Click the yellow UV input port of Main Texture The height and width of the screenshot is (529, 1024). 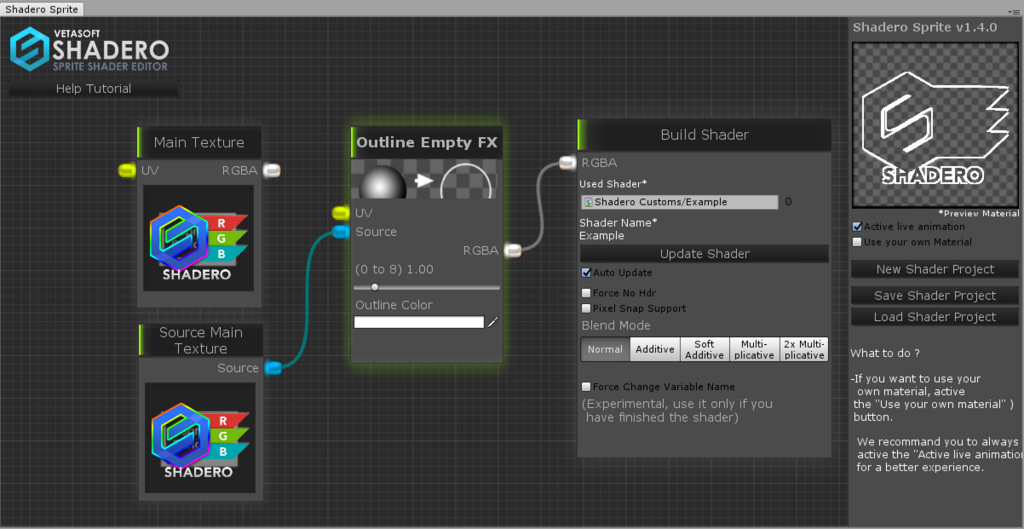127,170
